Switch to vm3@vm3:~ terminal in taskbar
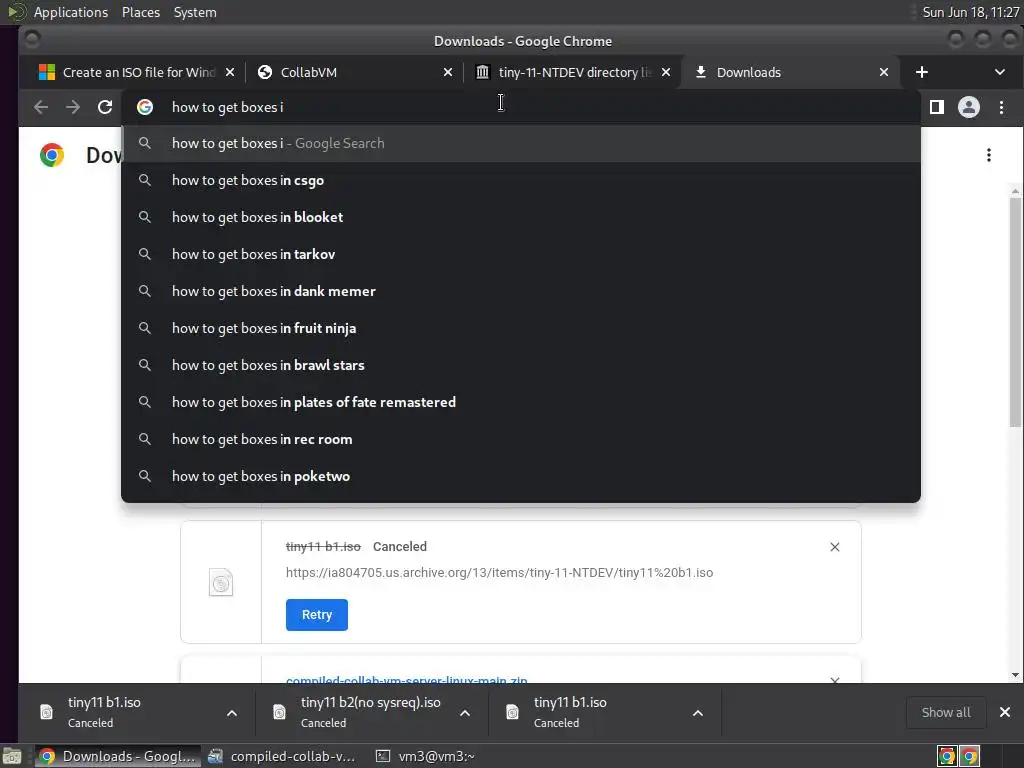 point(426,756)
